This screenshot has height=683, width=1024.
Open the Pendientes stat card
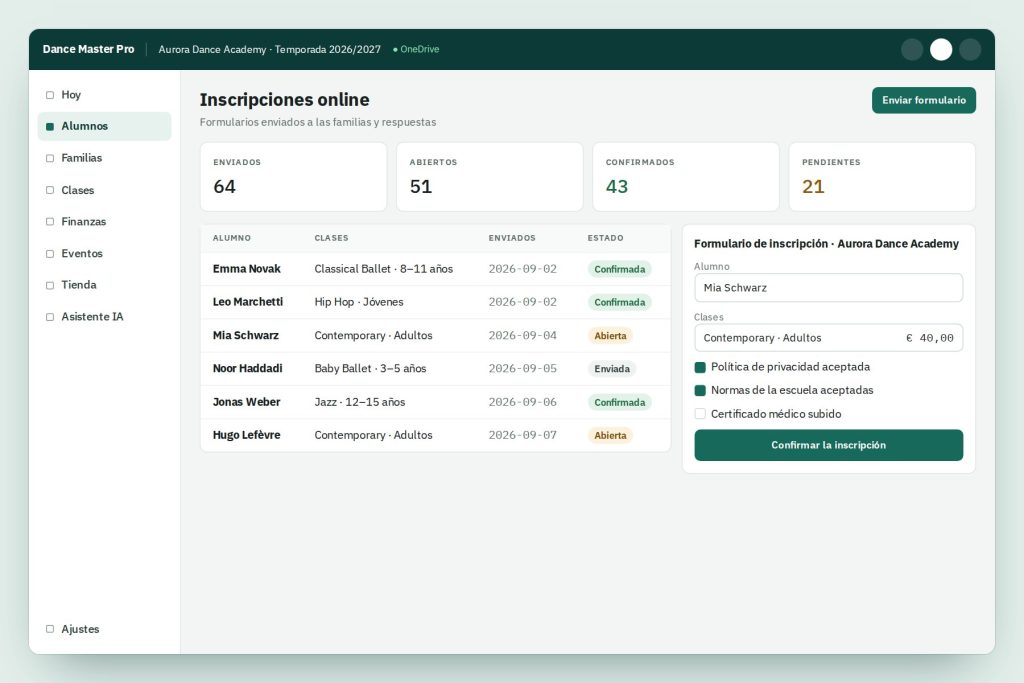tap(882, 177)
